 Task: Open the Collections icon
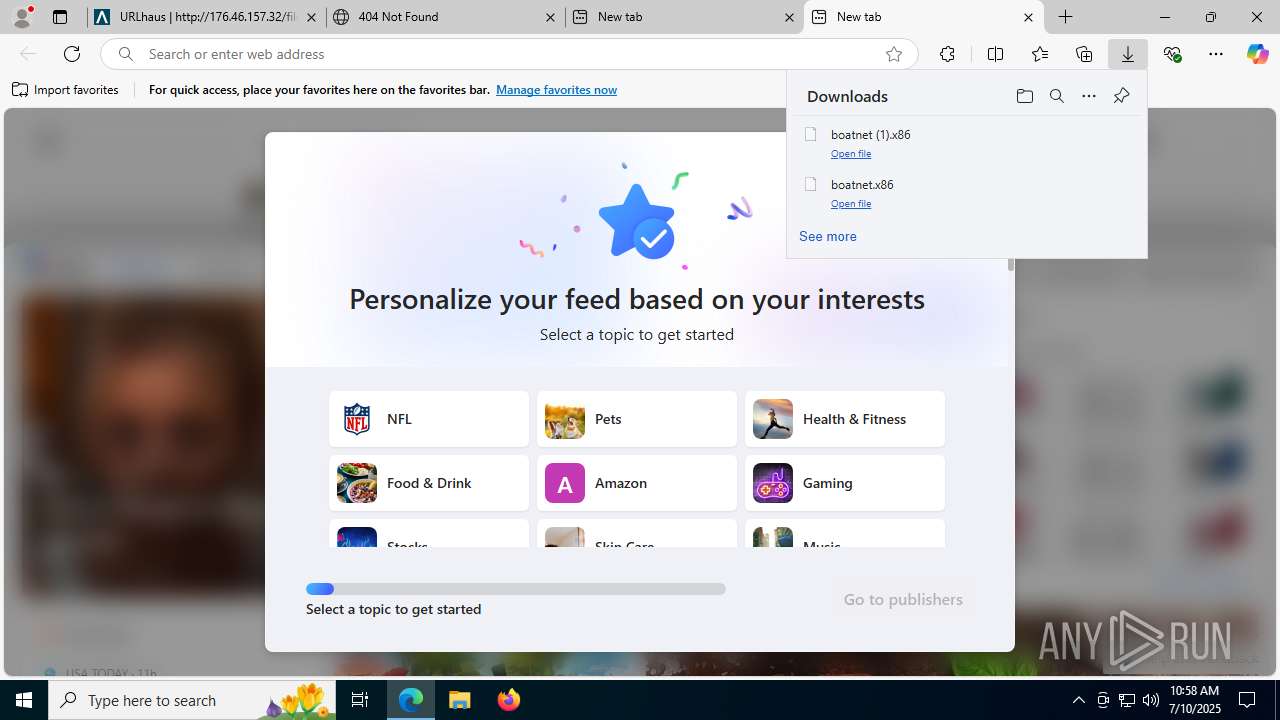tap(1084, 54)
